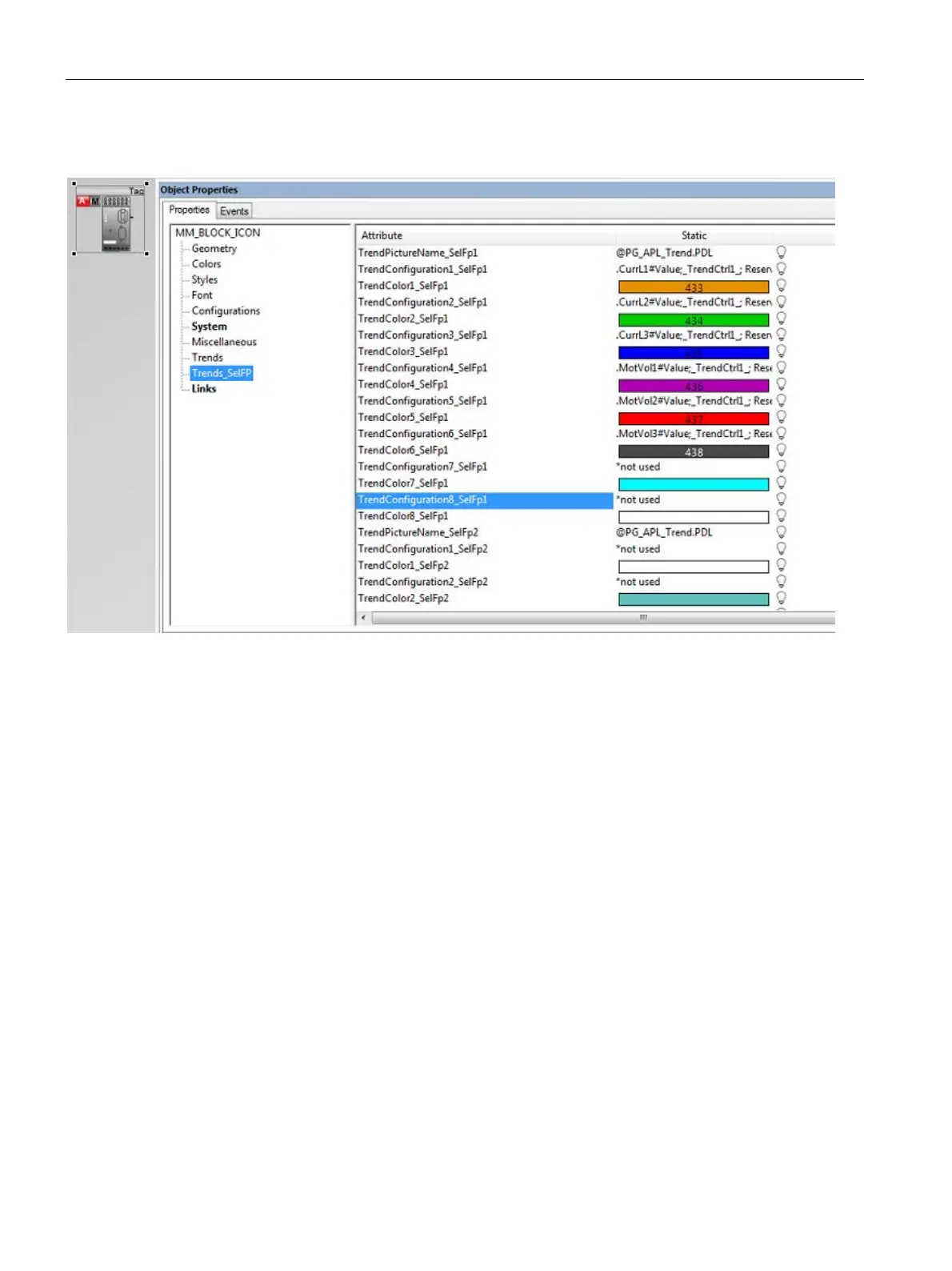Click the dynamics bulb for TrendColor1_SelFp2

pos(781,564)
